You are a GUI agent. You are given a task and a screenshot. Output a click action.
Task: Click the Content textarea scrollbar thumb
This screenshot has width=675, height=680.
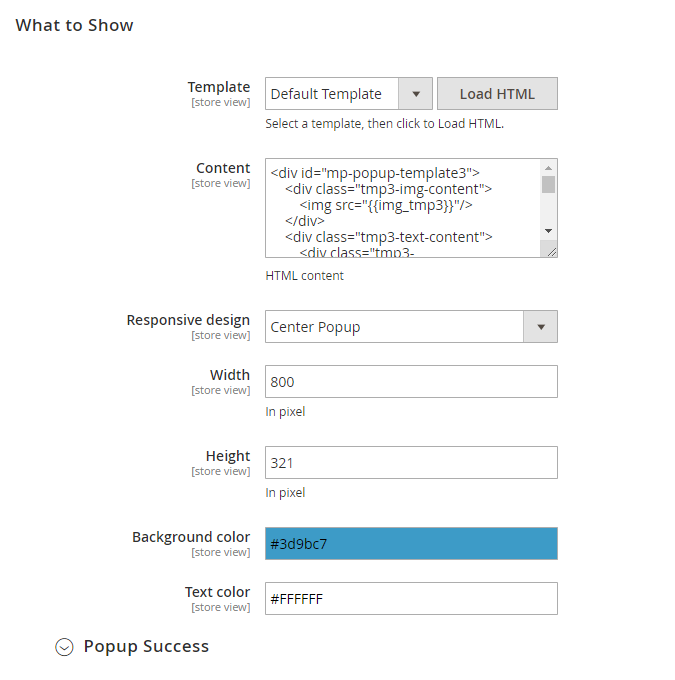coord(548,185)
